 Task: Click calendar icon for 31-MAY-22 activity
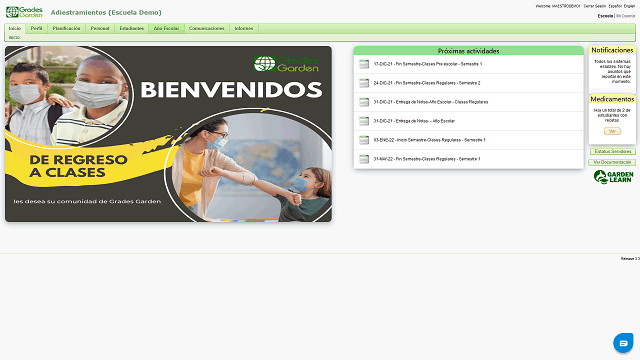click(x=364, y=159)
